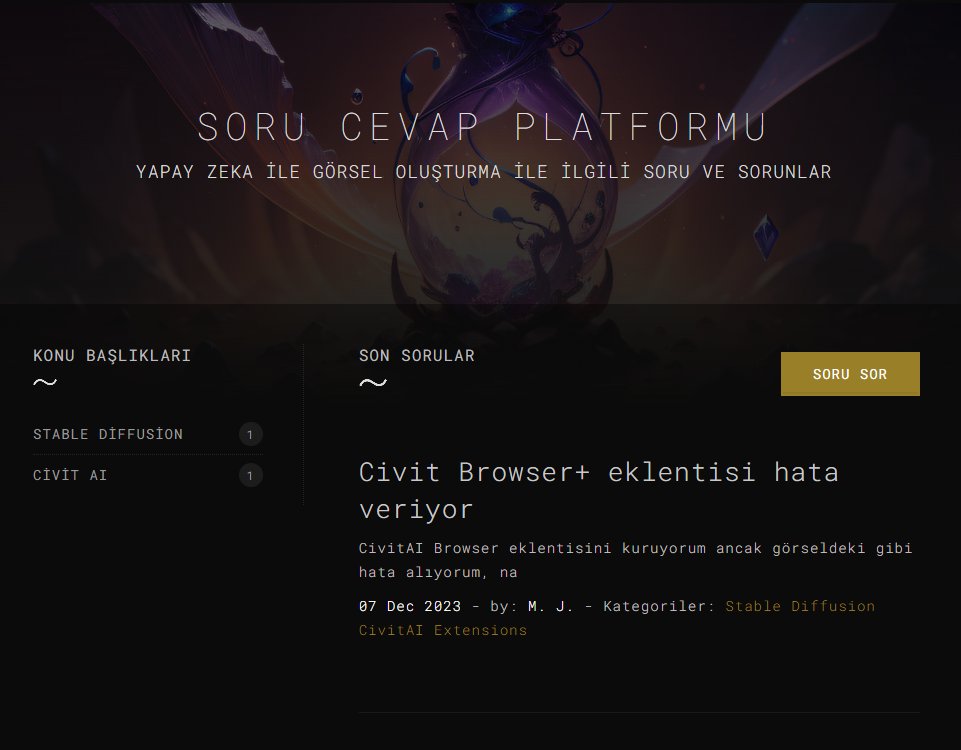Screen dimensions: 961x750
Task: Follow the Stable Diffusion category link
Action: (x=800, y=606)
